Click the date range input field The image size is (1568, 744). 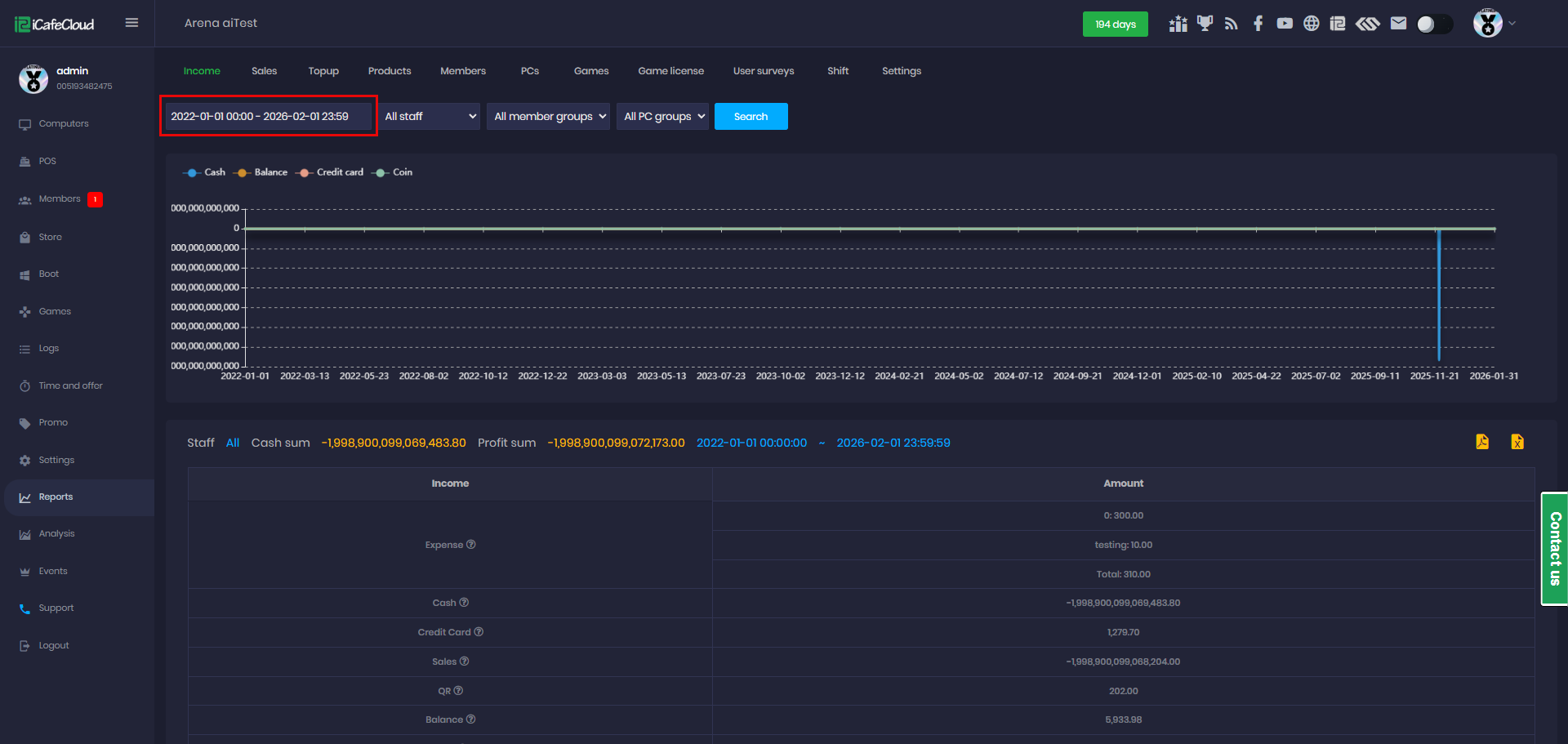pyautogui.click(x=268, y=117)
